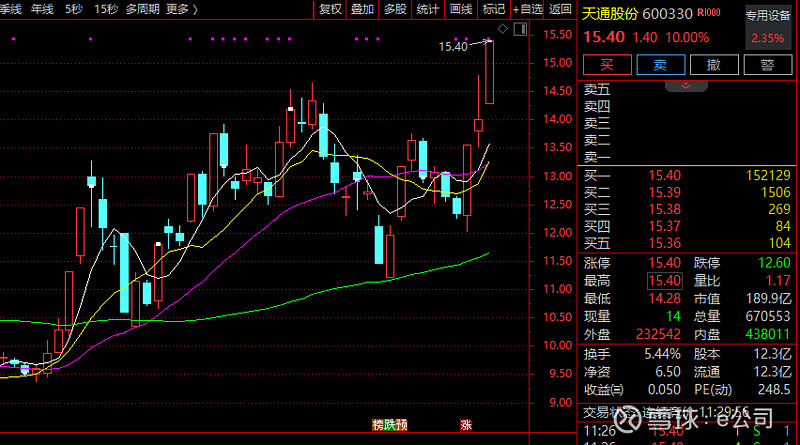
Task: Click the 涨 marker at chart bottom
Action: (x=465, y=424)
